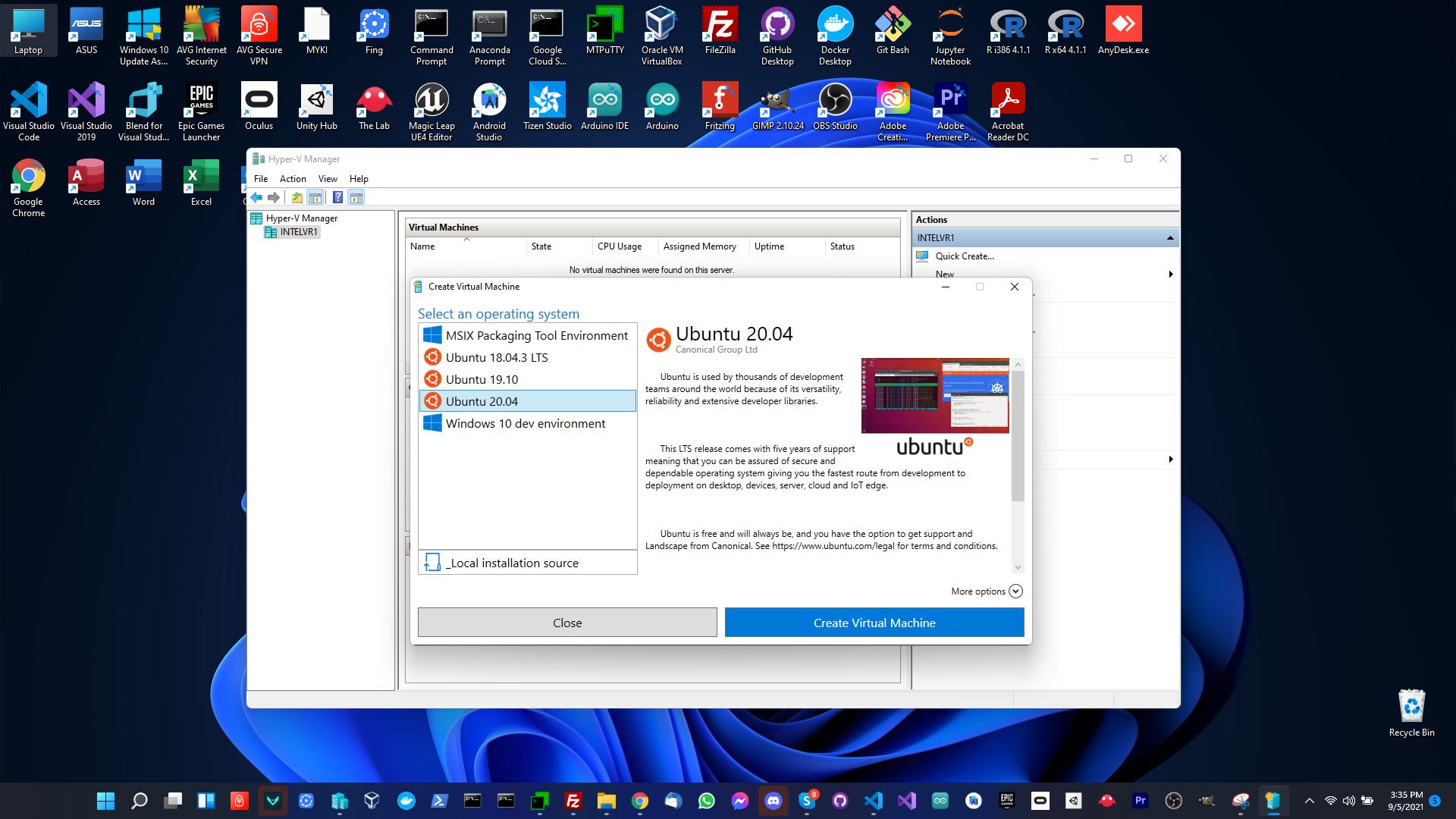Image resolution: width=1456 pixels, height=819 pixels.
Task: Open the File menu in Hyper-V Manager
Action: pyautogui.click(x=261, y=179)
